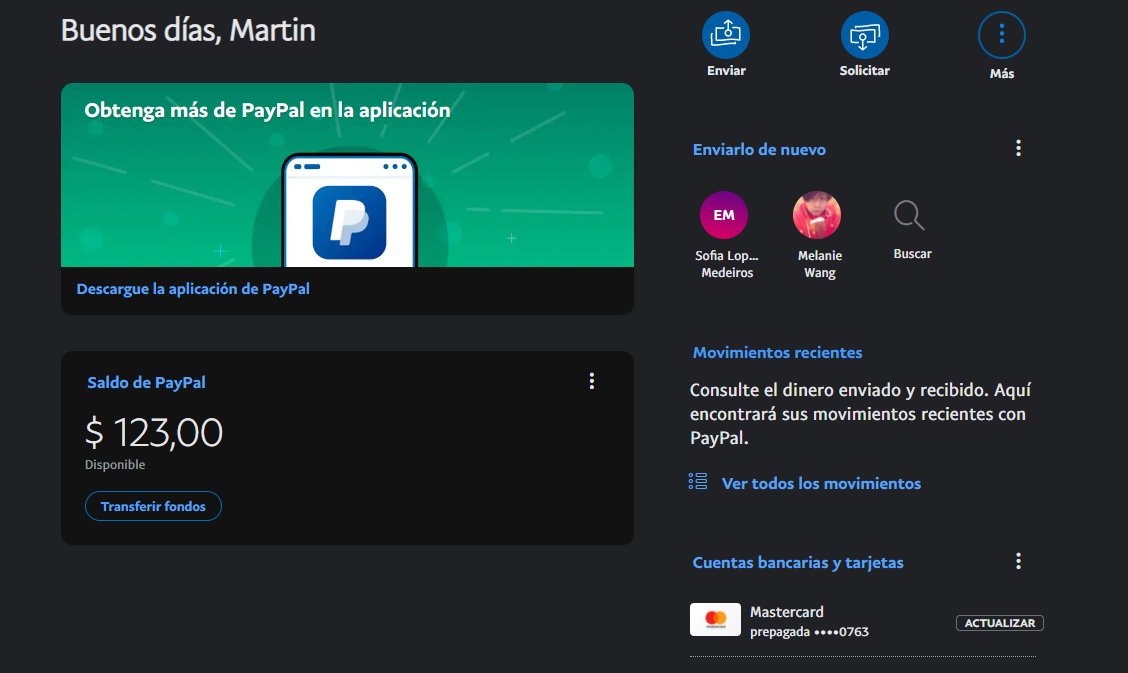
Task: Open the Enviarlo de nuevo heading link
Action: 759,150
